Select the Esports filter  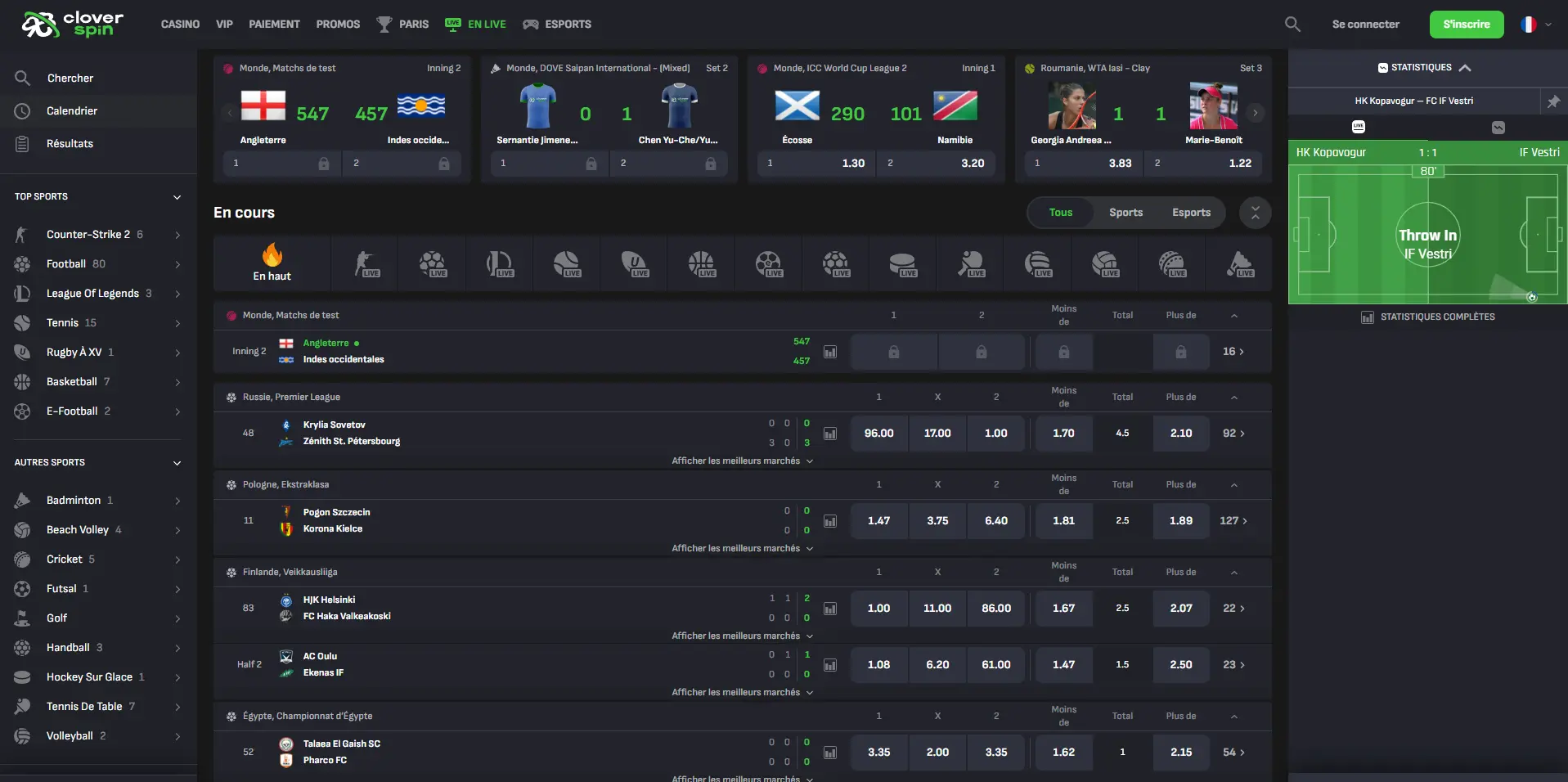[1191, 213]
